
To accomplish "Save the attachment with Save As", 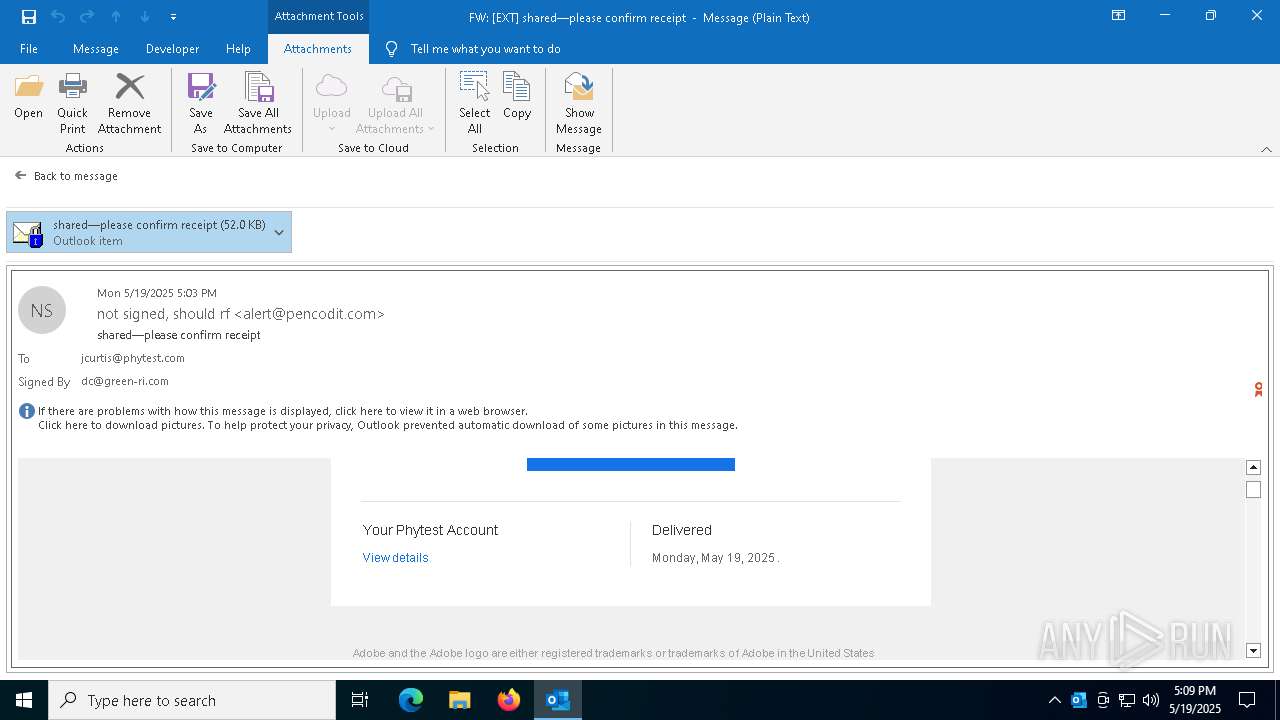I will [201, 103].
